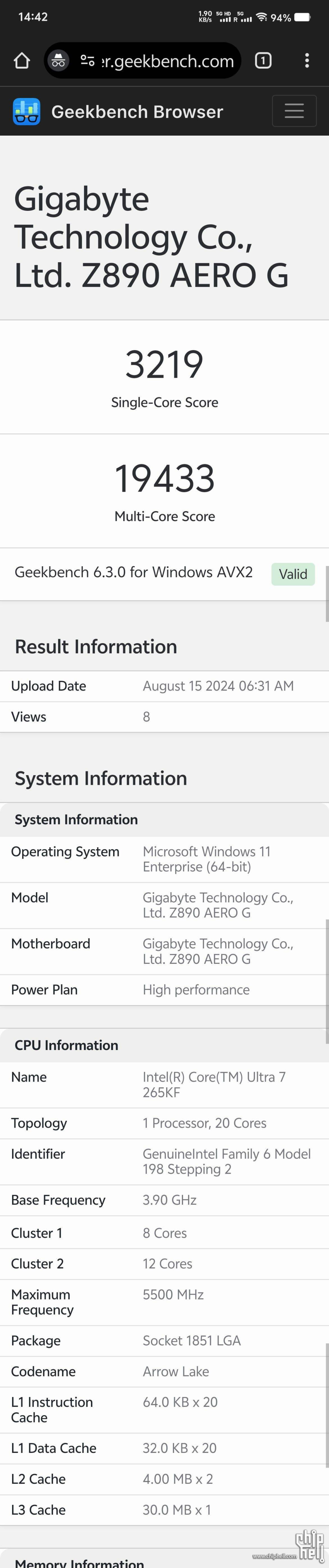Select the Arrow Lake codename value
Image resolution: width=329 pixels, height=1568 pixels.
coord(176,1371)
